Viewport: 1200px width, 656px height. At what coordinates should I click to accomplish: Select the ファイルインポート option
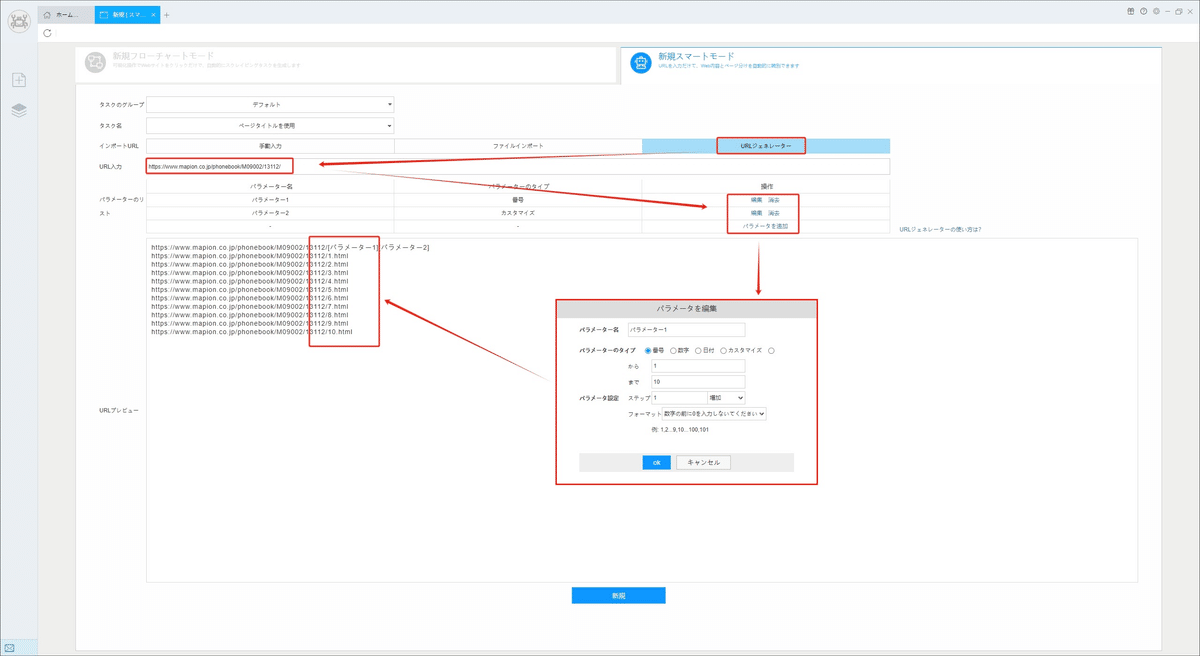click(518, 146)
